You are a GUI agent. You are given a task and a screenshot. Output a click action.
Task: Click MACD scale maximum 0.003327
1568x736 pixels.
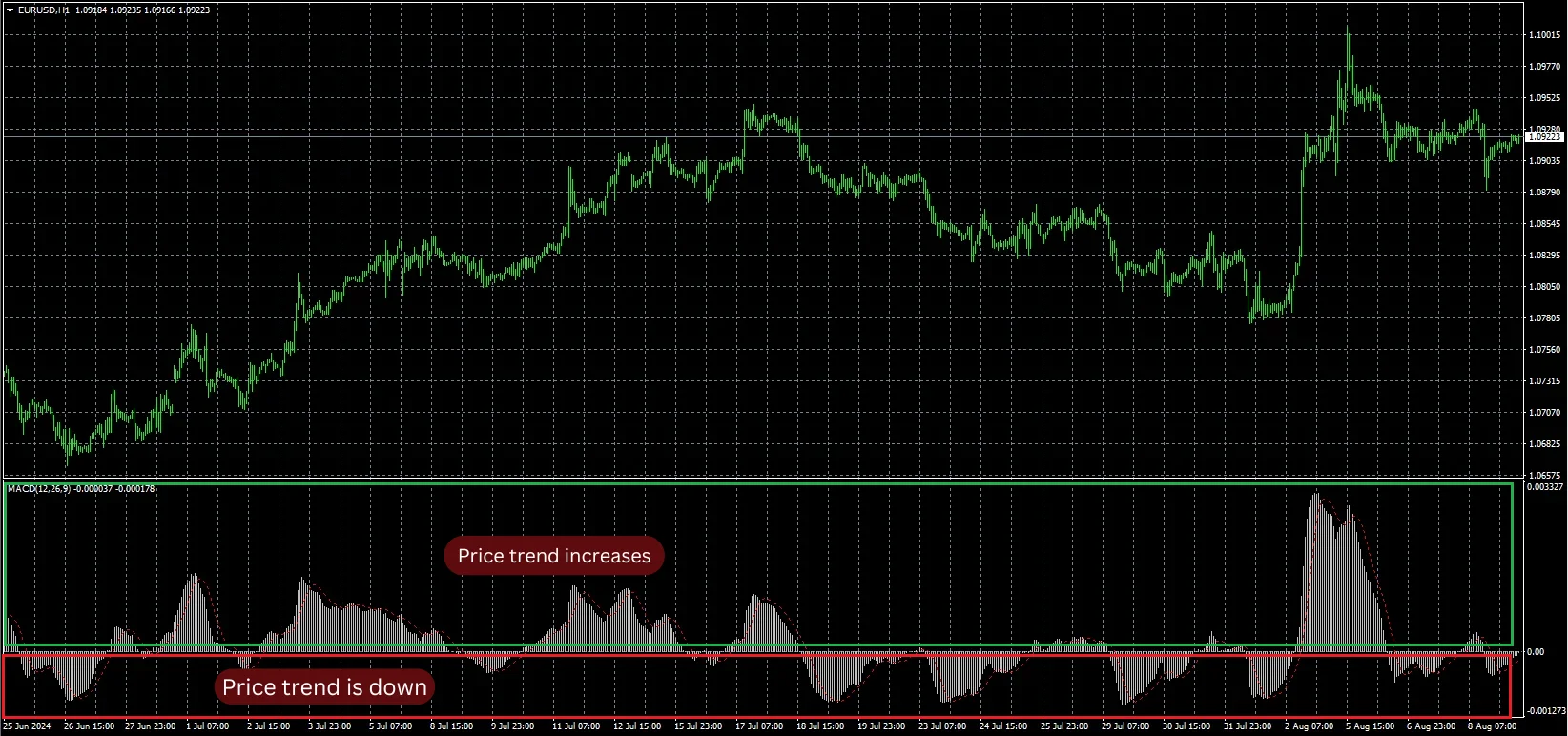pos(1546,487)
